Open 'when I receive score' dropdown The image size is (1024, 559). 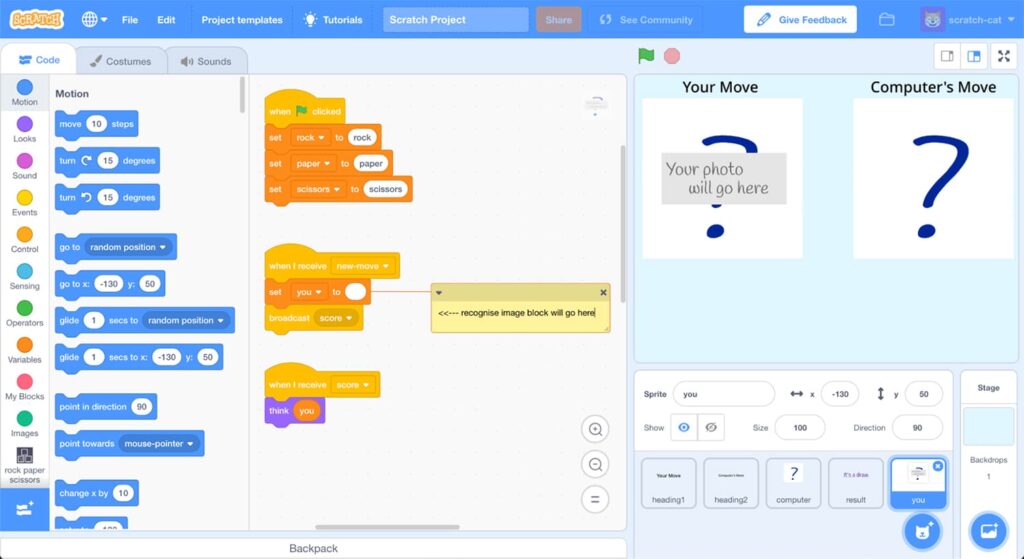click(x=353, y=385)
